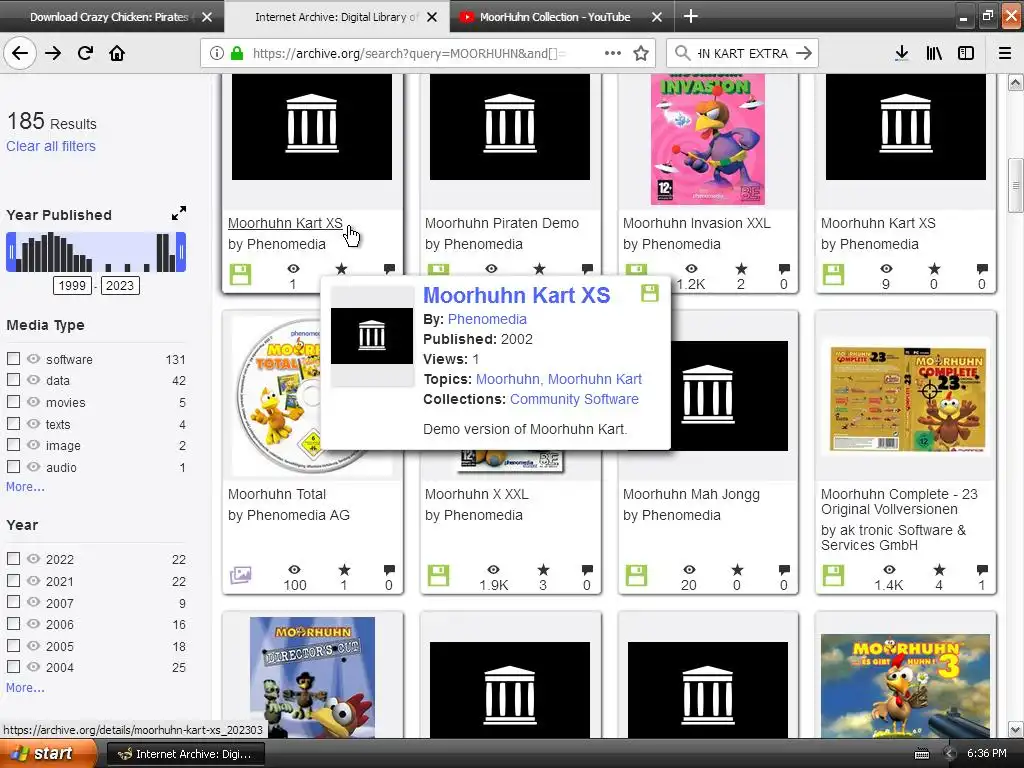
Task: Toggle eye icon next to 2007 filter
Action: coord(33,602)
